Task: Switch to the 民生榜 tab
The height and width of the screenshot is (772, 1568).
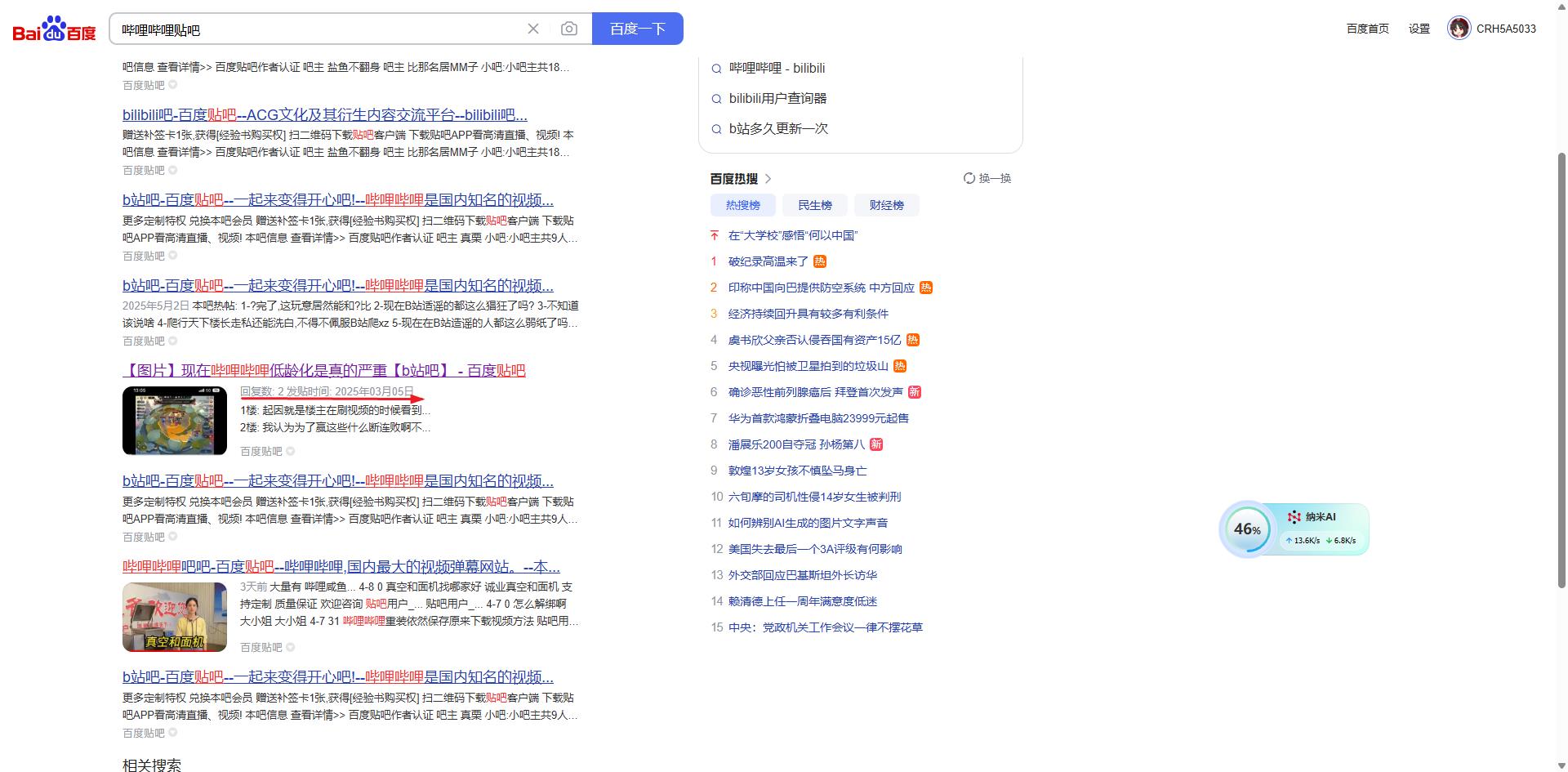Action: 814,205
